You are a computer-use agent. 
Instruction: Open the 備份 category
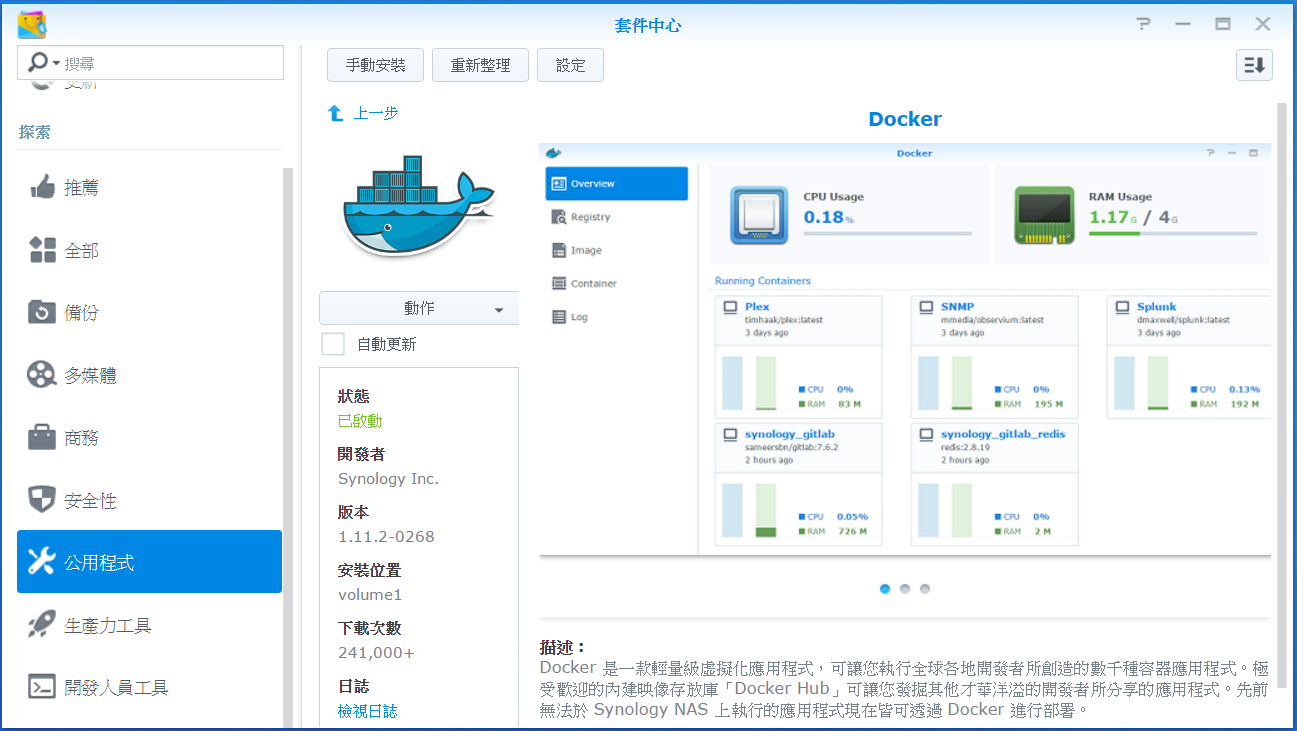150,312
